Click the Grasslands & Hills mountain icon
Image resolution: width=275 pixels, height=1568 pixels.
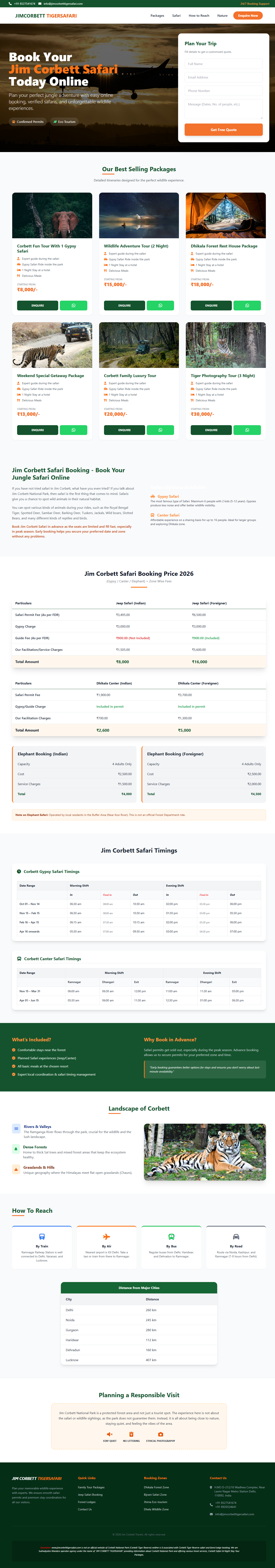click(x=16, y=1169)
